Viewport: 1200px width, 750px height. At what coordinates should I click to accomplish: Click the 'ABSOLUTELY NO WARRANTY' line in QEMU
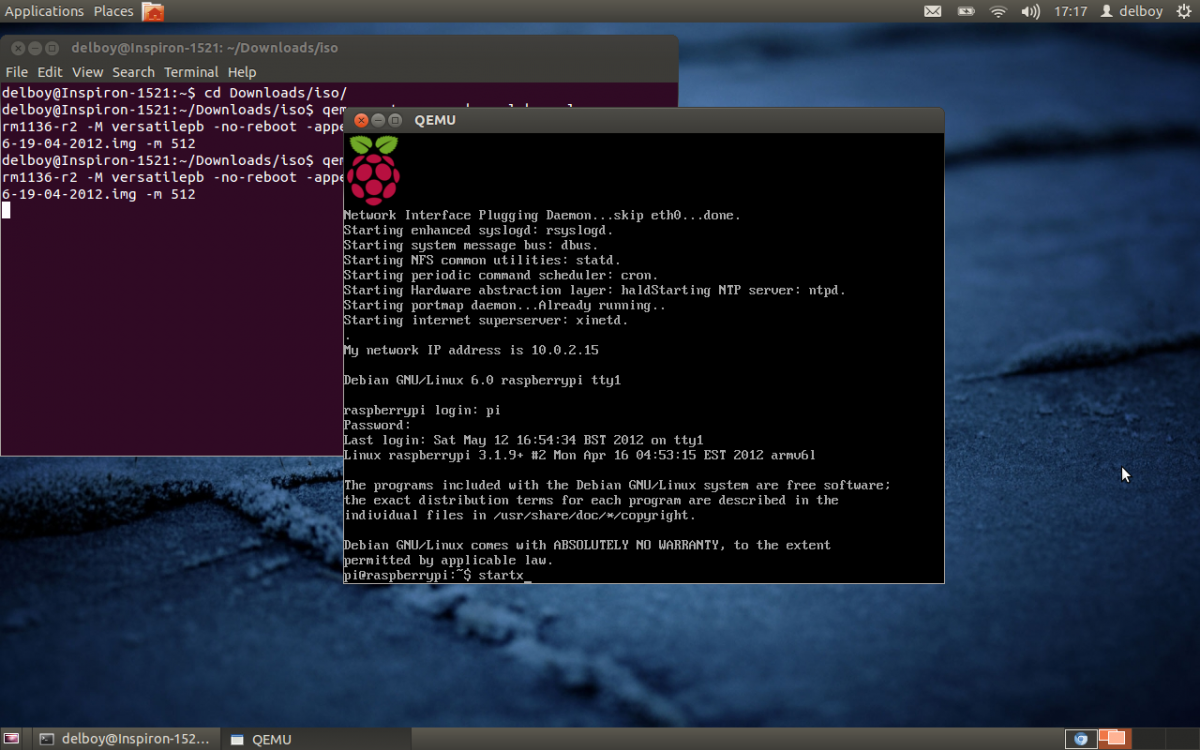(587, 545)
